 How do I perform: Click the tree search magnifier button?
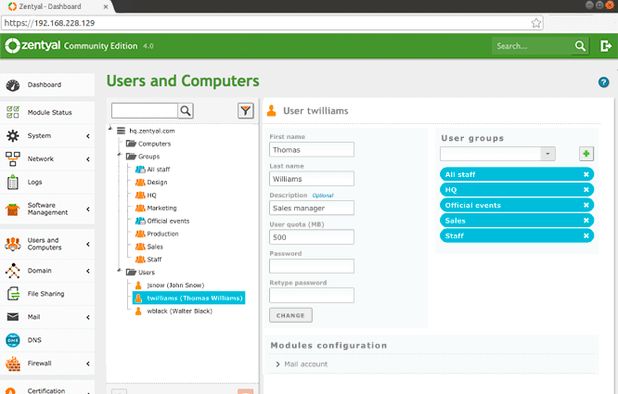click(x=186, y=111)
